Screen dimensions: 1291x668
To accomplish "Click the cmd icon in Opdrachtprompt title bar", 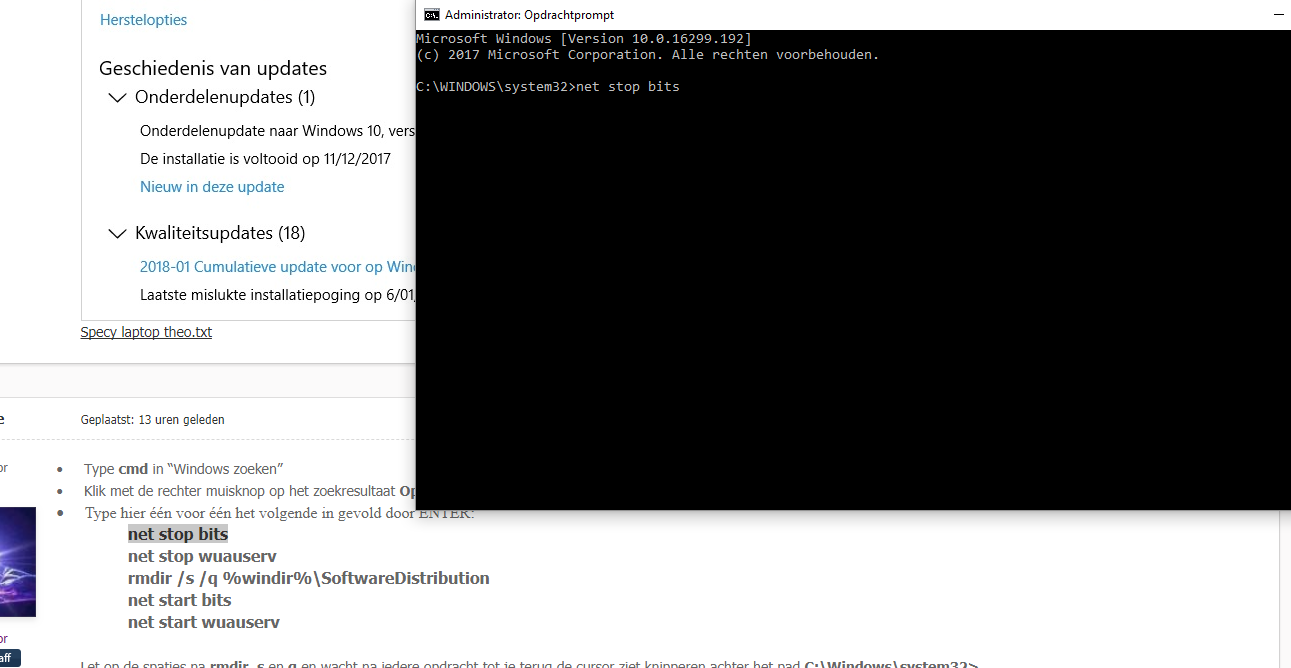I will [432, 15].
